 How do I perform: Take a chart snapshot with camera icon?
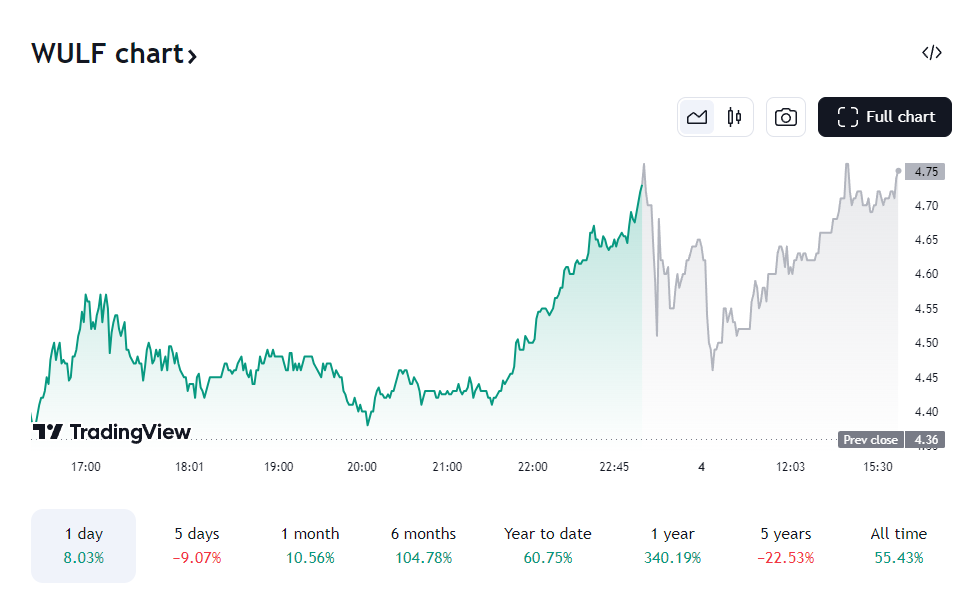(786, 117)
